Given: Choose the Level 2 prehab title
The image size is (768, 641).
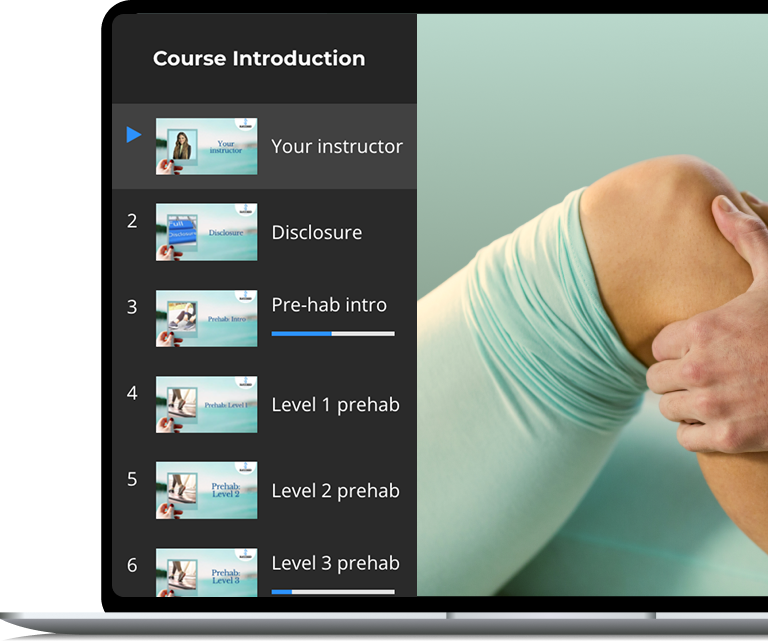Looking at the screenshot, I should point(336,491).
